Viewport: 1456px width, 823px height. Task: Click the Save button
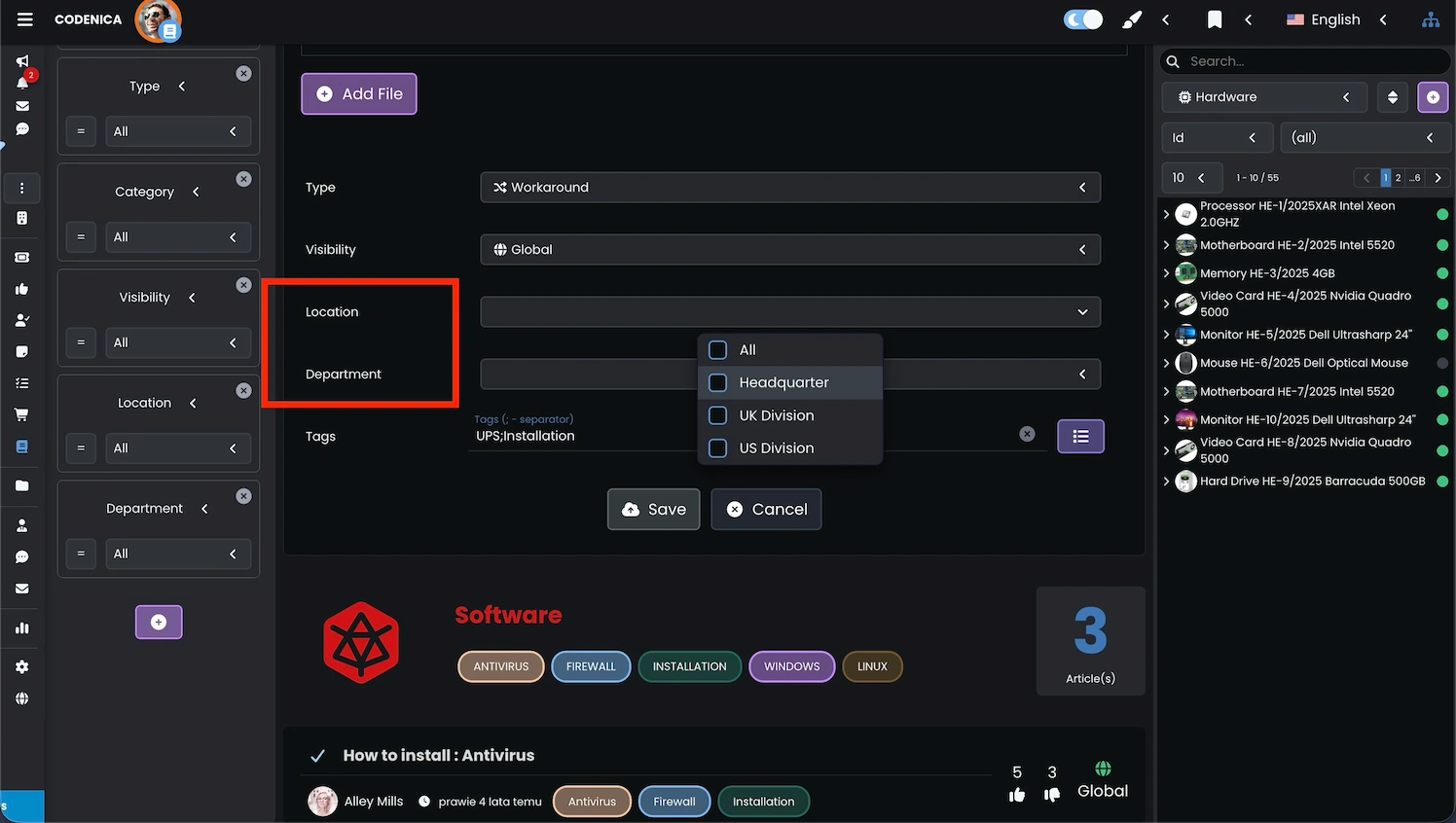(653, 510)
